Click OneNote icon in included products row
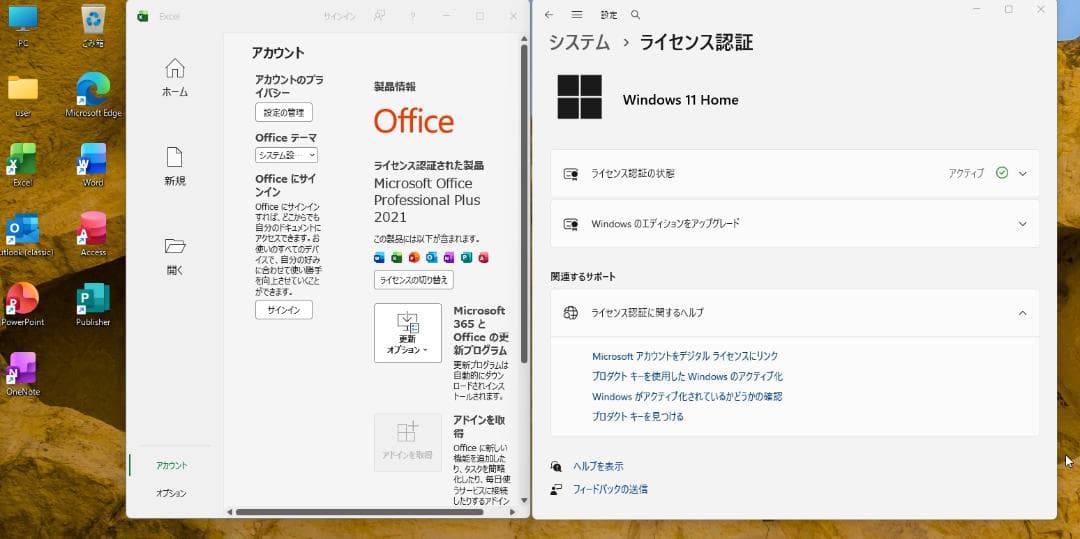The width and height of the screenshot is (1080, 539). tap(448, 257)
